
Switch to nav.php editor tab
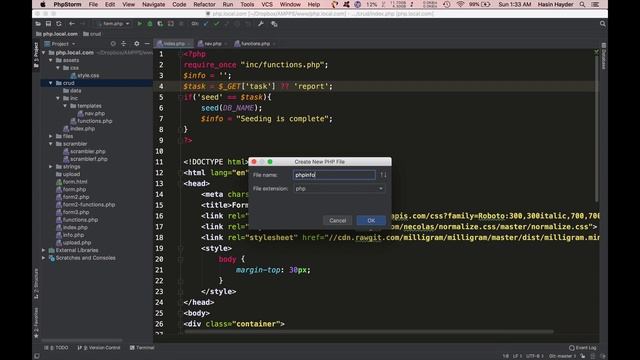tap(212, 44)
